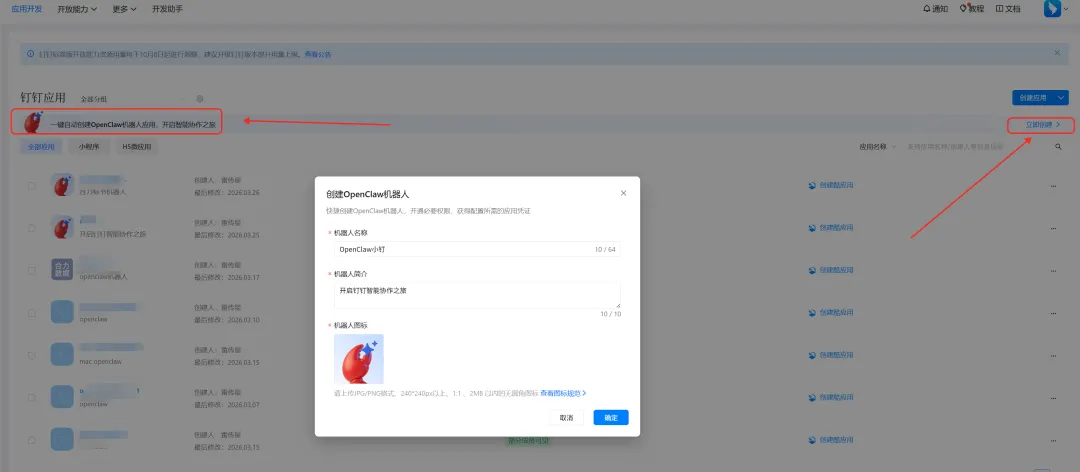Viewport: 1080px width, 472px height.
Task: Confirm with the 确定 button
Action: pos(611,418)
